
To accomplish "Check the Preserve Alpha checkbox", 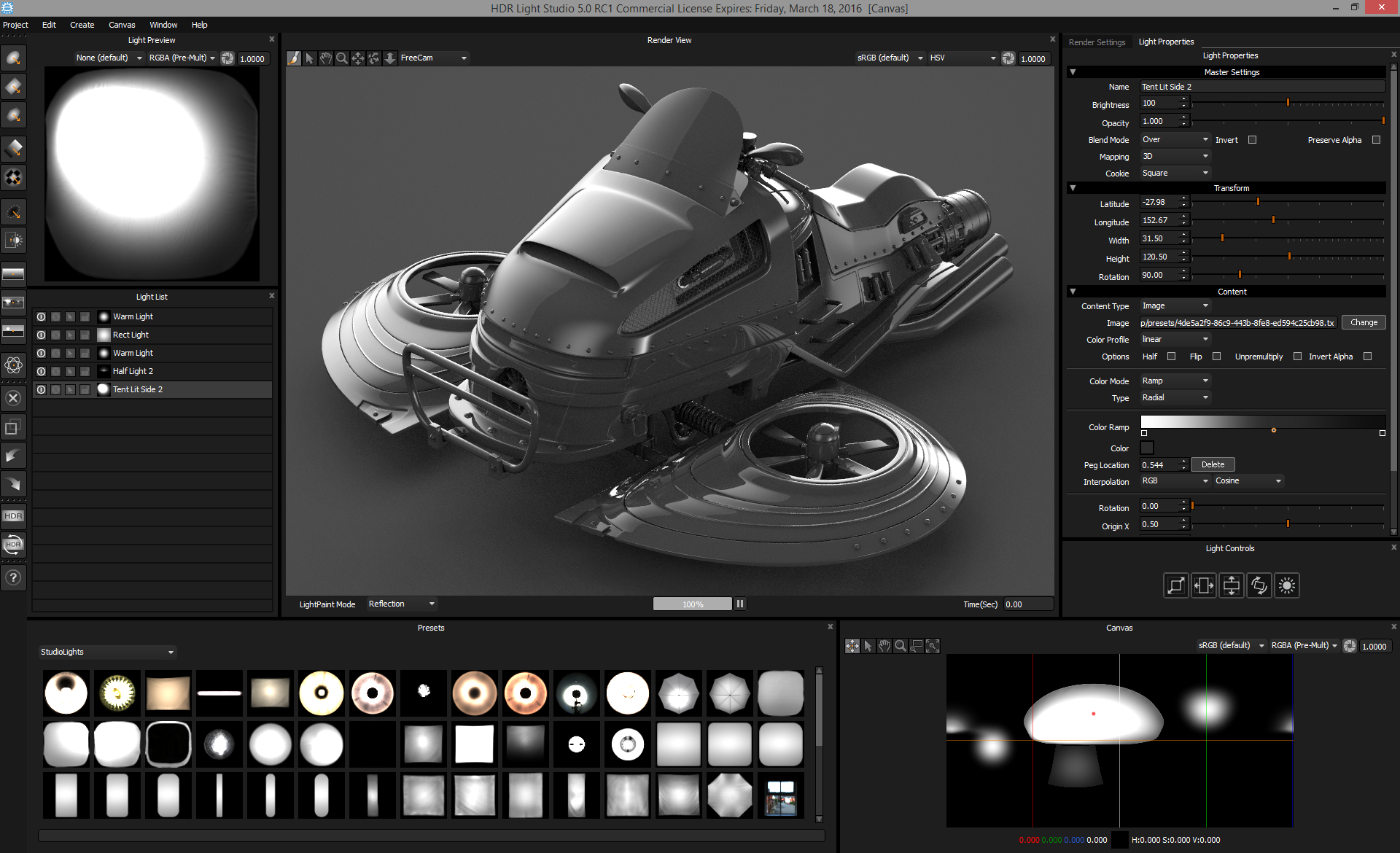I will [1376, 140].
